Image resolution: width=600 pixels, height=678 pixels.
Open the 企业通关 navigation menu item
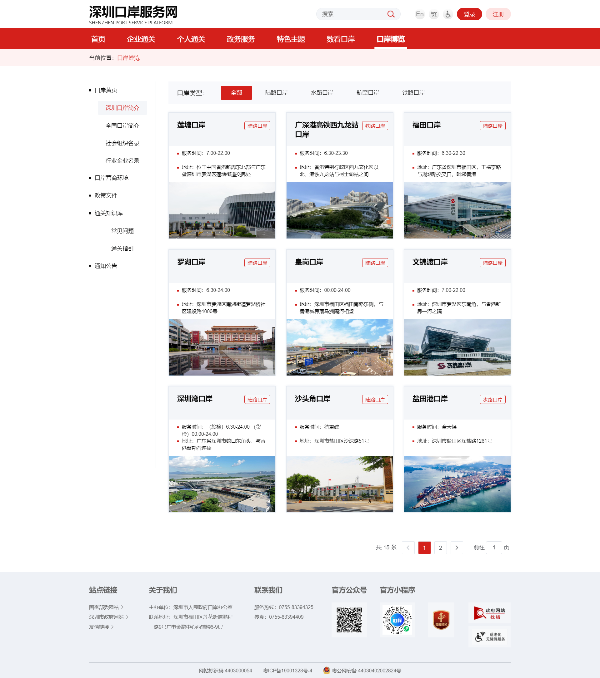pyautogui.click(x=141, y=38)
